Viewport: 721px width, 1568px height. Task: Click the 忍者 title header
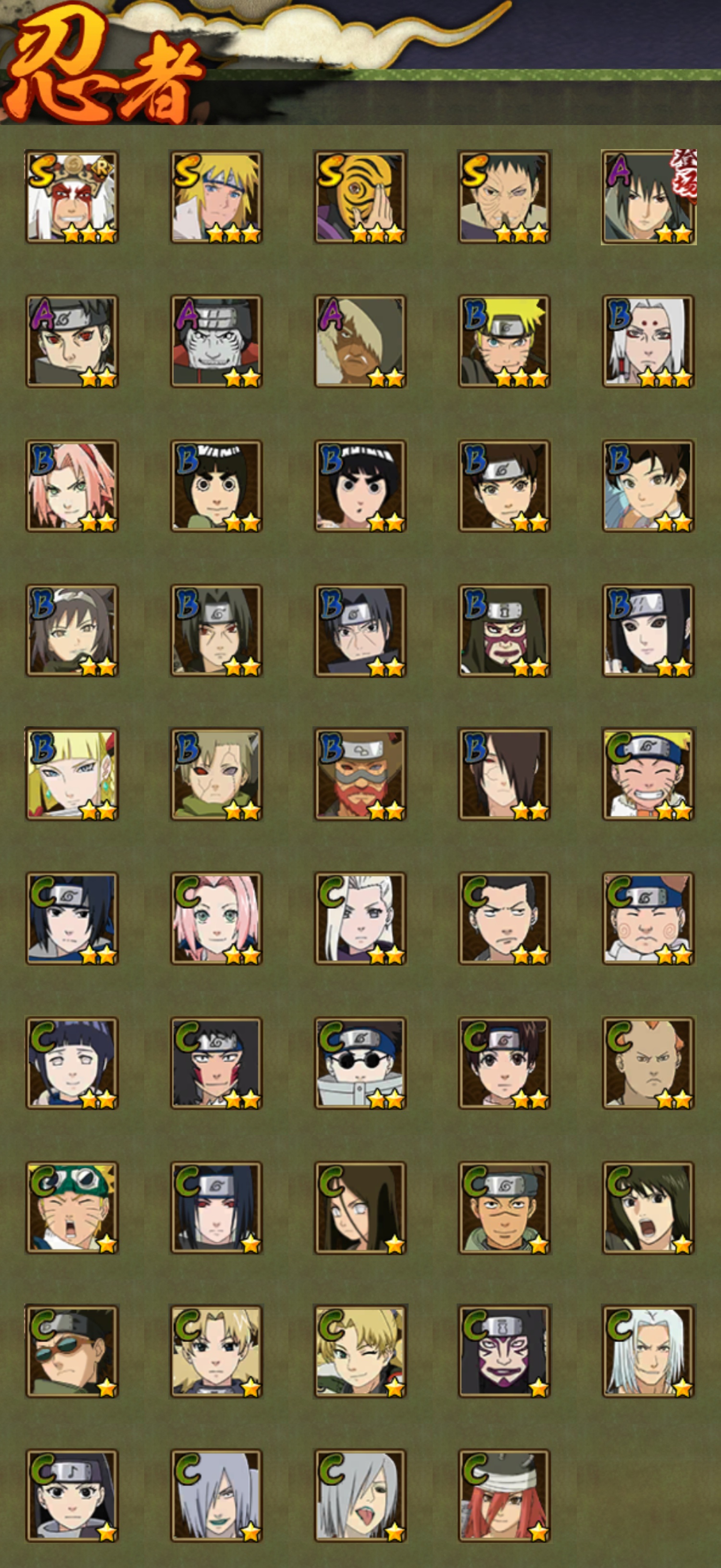103,67
